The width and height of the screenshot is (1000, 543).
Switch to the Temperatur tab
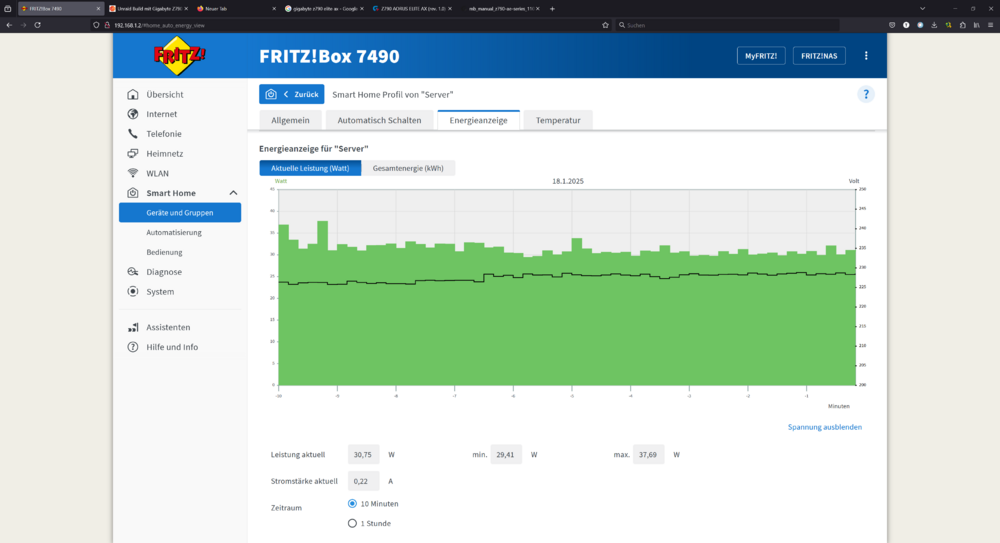pos(558,120)
